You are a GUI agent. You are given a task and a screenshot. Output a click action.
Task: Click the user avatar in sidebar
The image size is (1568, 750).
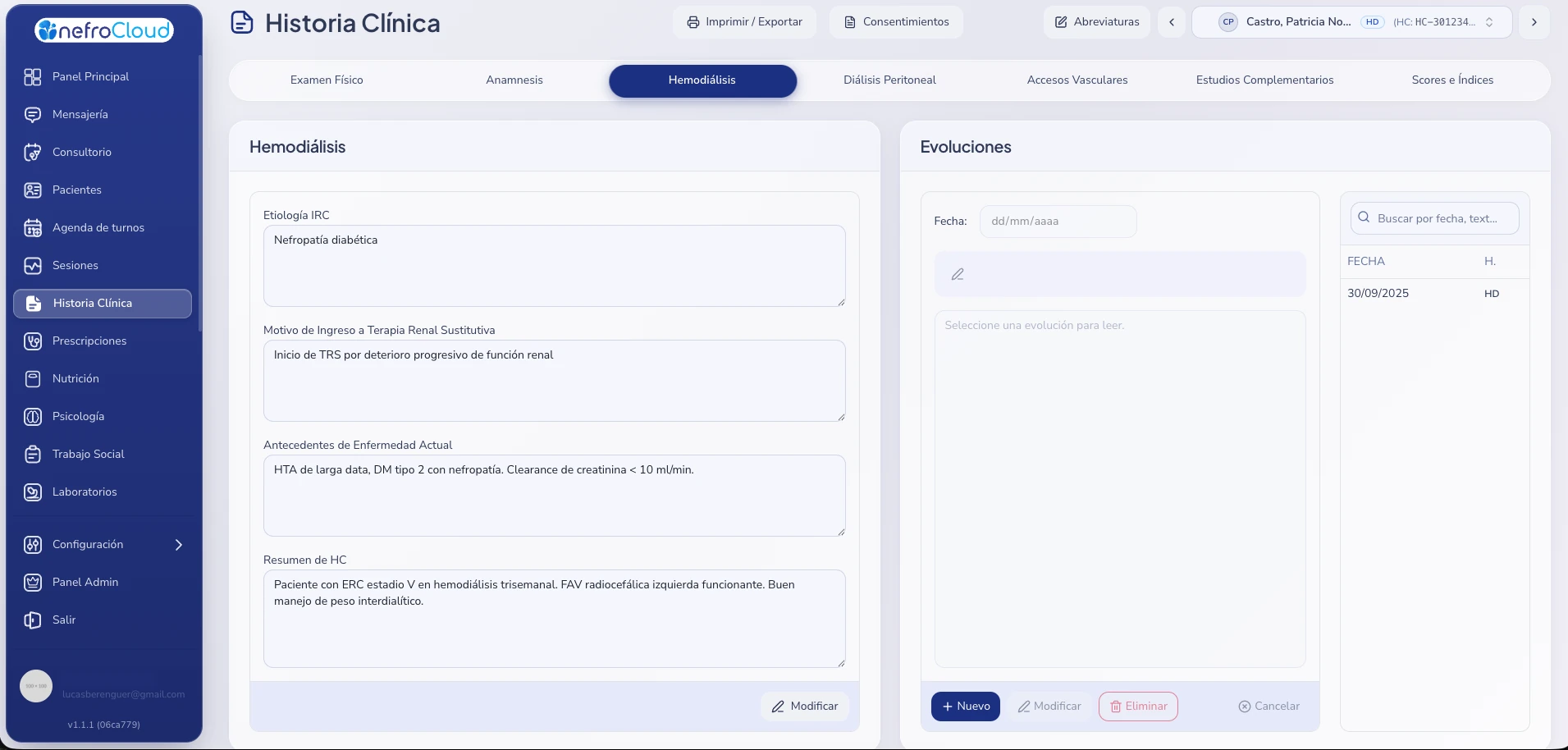[x=36, y=686]
